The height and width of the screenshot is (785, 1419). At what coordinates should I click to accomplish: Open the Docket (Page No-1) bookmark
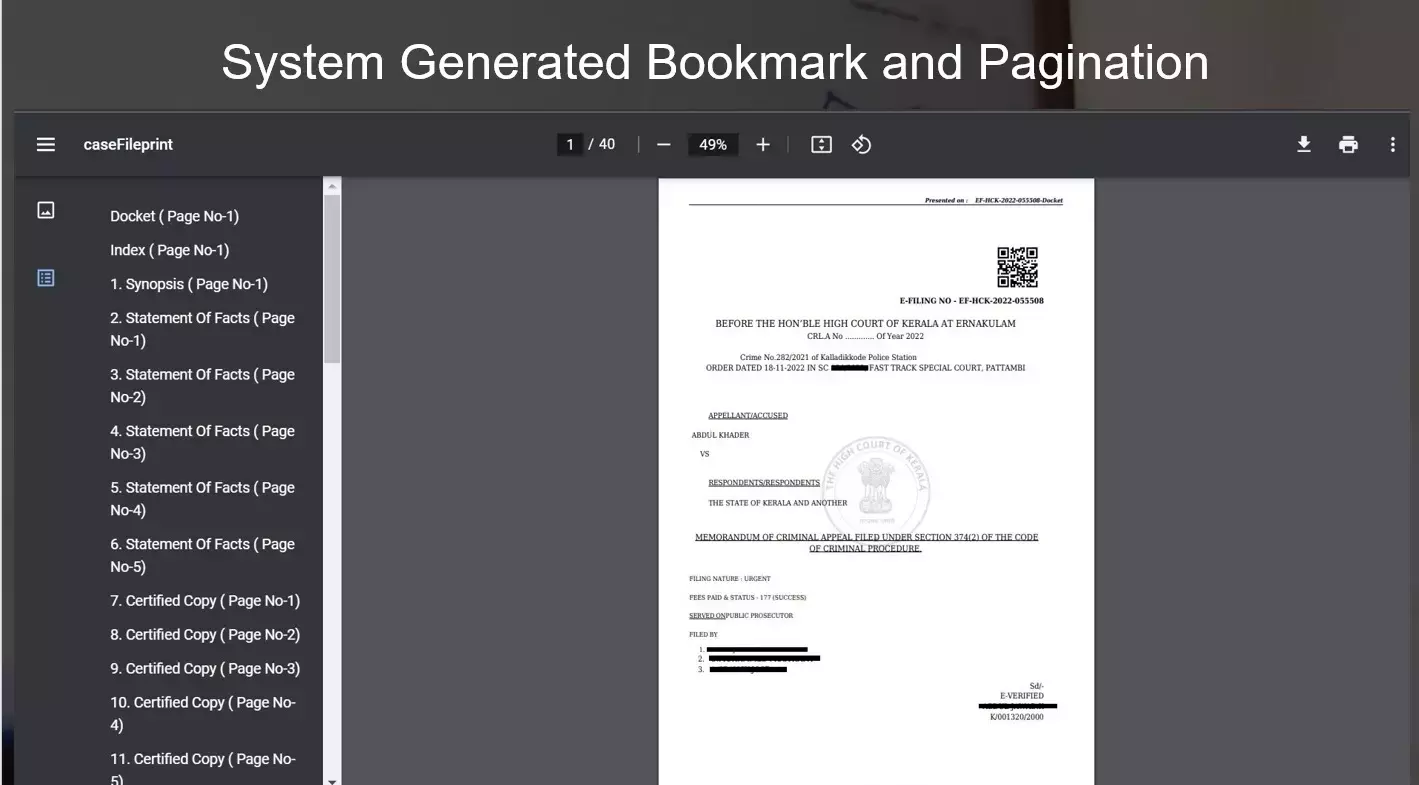point(174,216)
